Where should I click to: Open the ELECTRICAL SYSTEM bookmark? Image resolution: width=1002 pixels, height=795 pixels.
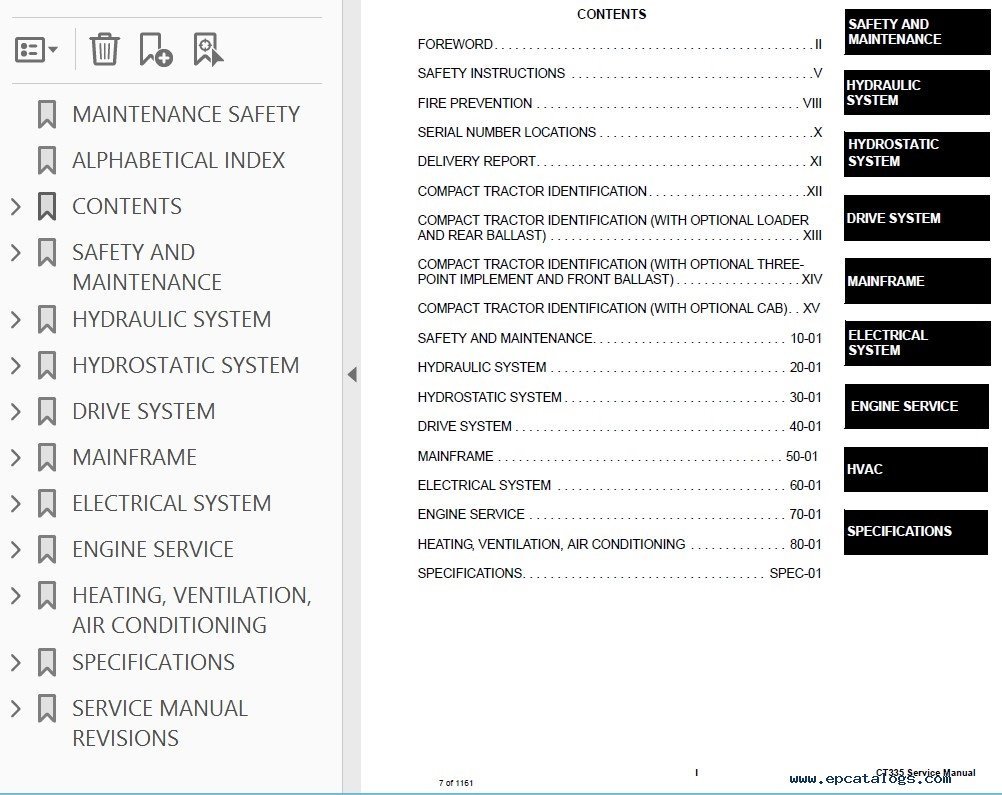pyautogui.click(x=171, y=504)
